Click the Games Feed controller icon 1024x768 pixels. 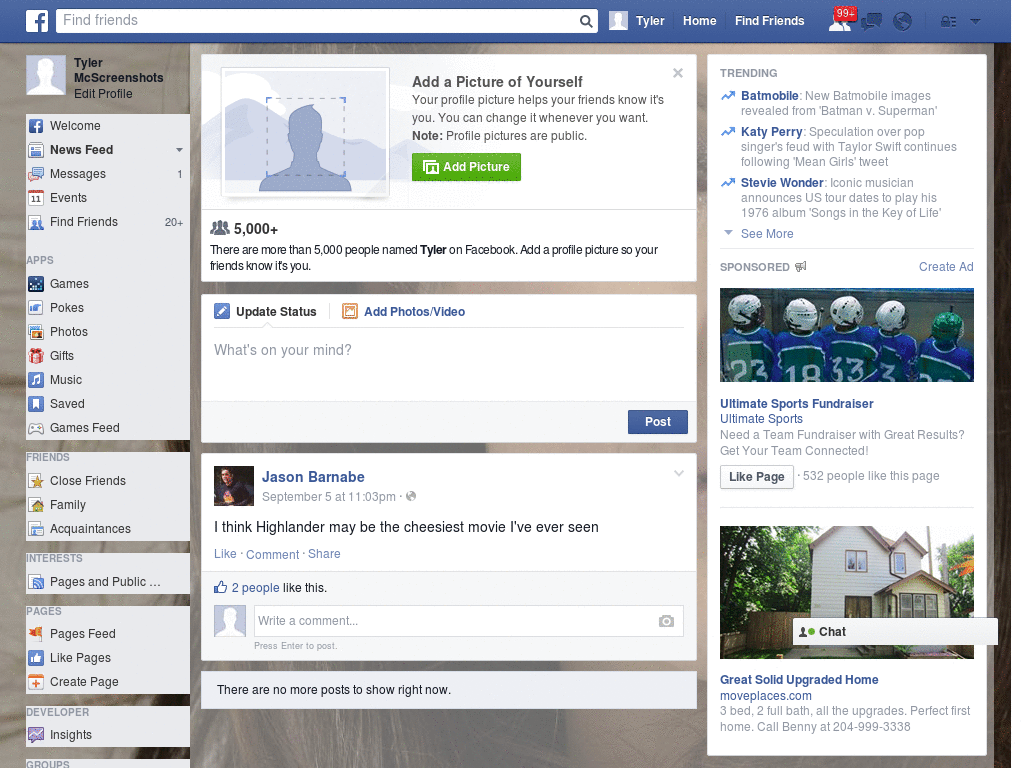click(x=36, y=428)
